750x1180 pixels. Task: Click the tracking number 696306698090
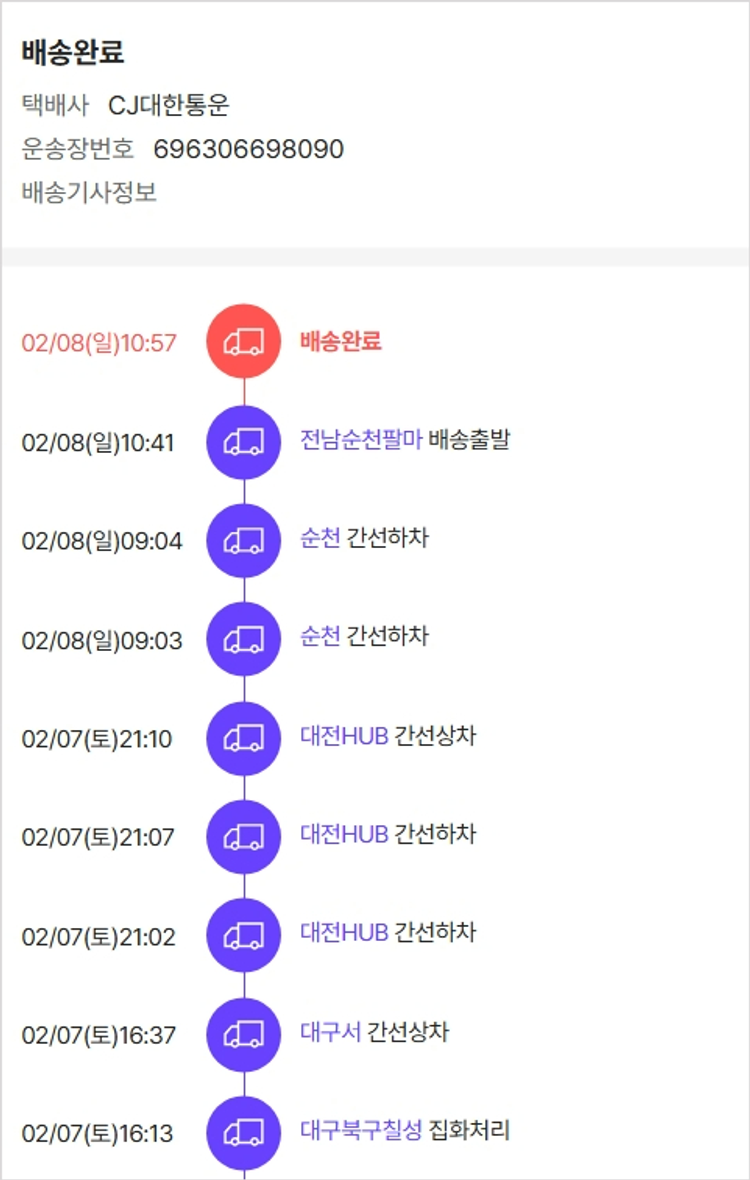pyautogui.click(x=248, y=149)
